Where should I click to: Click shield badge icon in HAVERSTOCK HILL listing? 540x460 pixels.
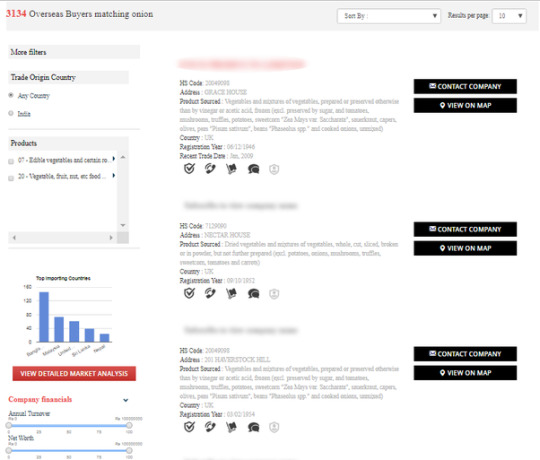point(274,427)
